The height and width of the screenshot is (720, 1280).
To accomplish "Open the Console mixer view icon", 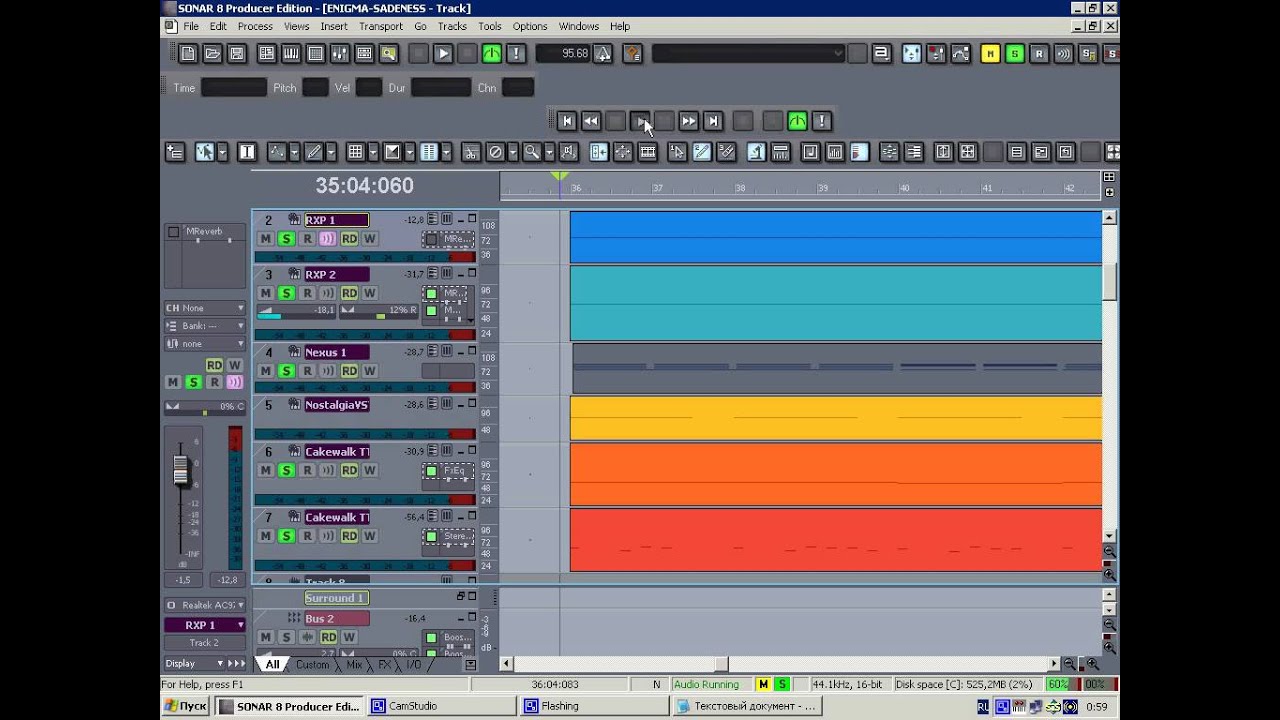I will tap(340, 54).
